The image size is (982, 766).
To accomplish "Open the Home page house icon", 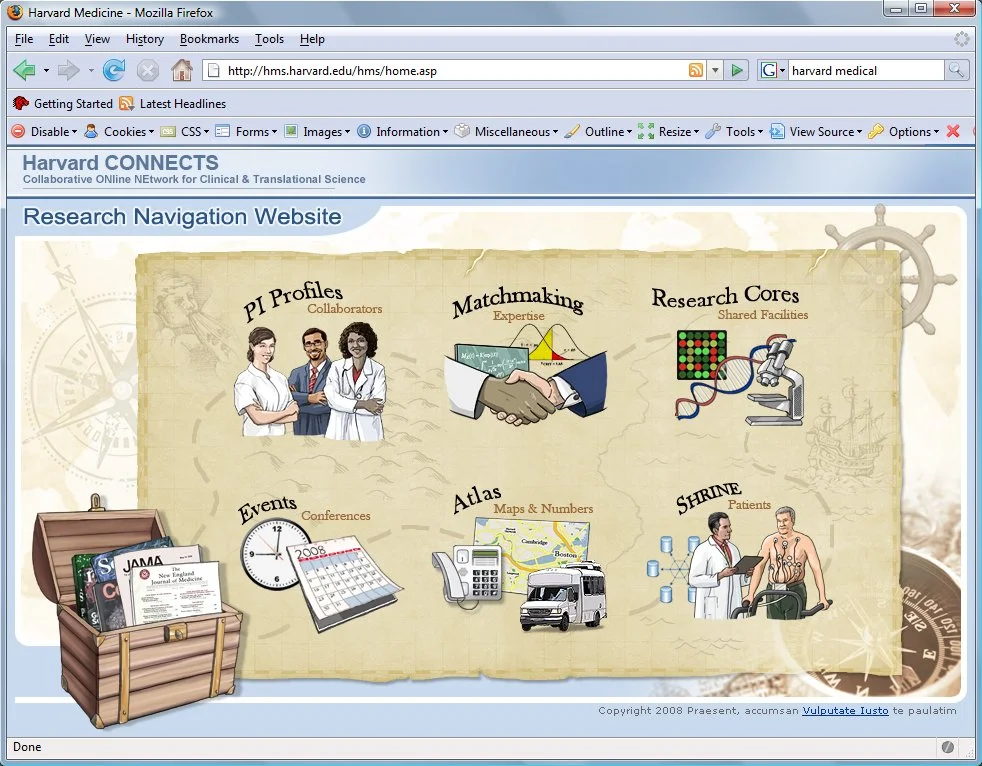I will coord(182,70).
